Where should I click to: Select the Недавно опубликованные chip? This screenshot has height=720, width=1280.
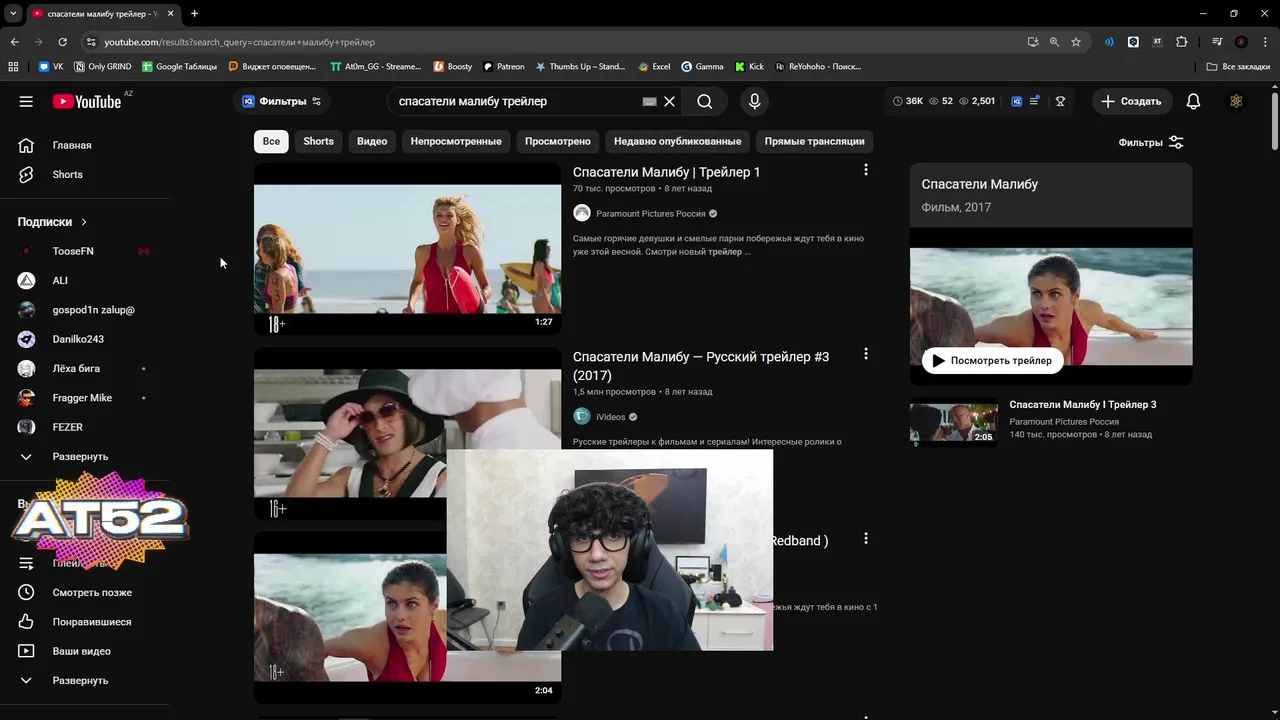pos(678,141)
